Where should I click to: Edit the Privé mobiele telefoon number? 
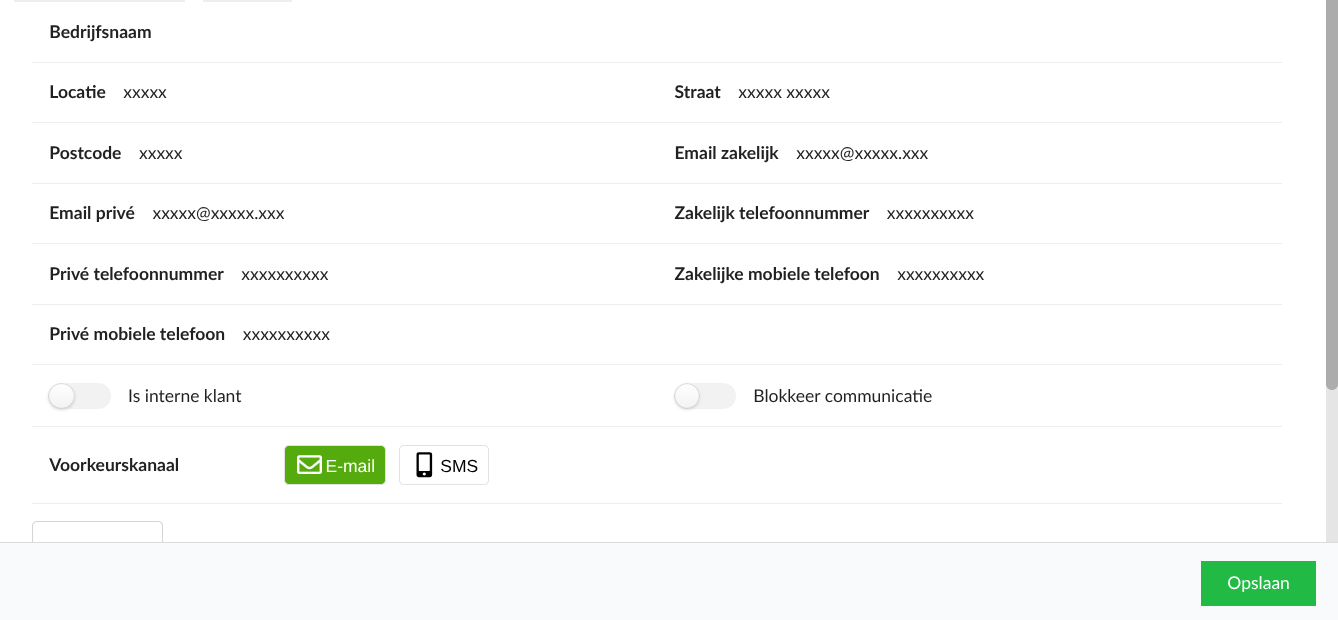click(x=286, y=335)
